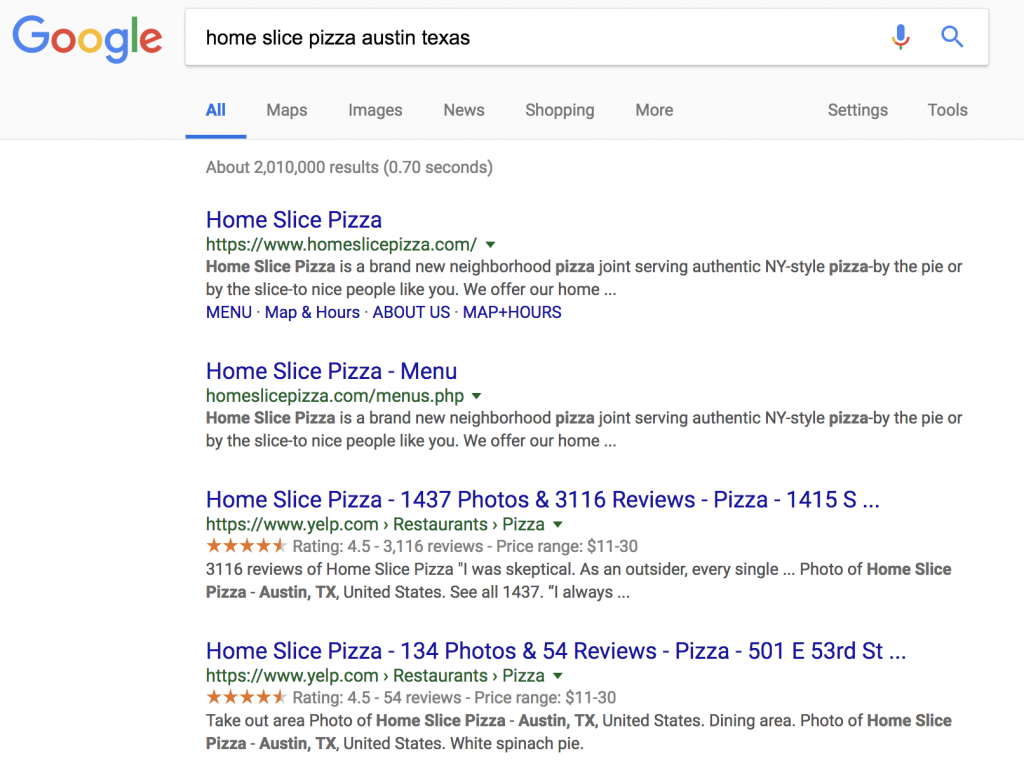1024x772 pixels.
Task: Click the About 2,010,000 results text
Action: pos(349,167)
